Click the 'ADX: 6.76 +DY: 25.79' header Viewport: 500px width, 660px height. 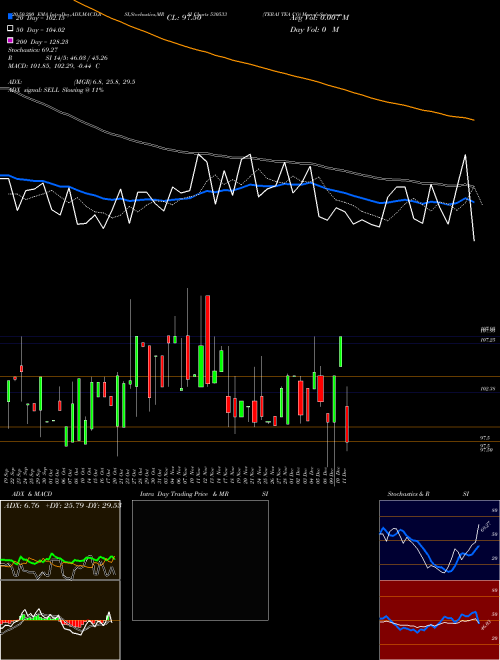(x=62, y=505)
